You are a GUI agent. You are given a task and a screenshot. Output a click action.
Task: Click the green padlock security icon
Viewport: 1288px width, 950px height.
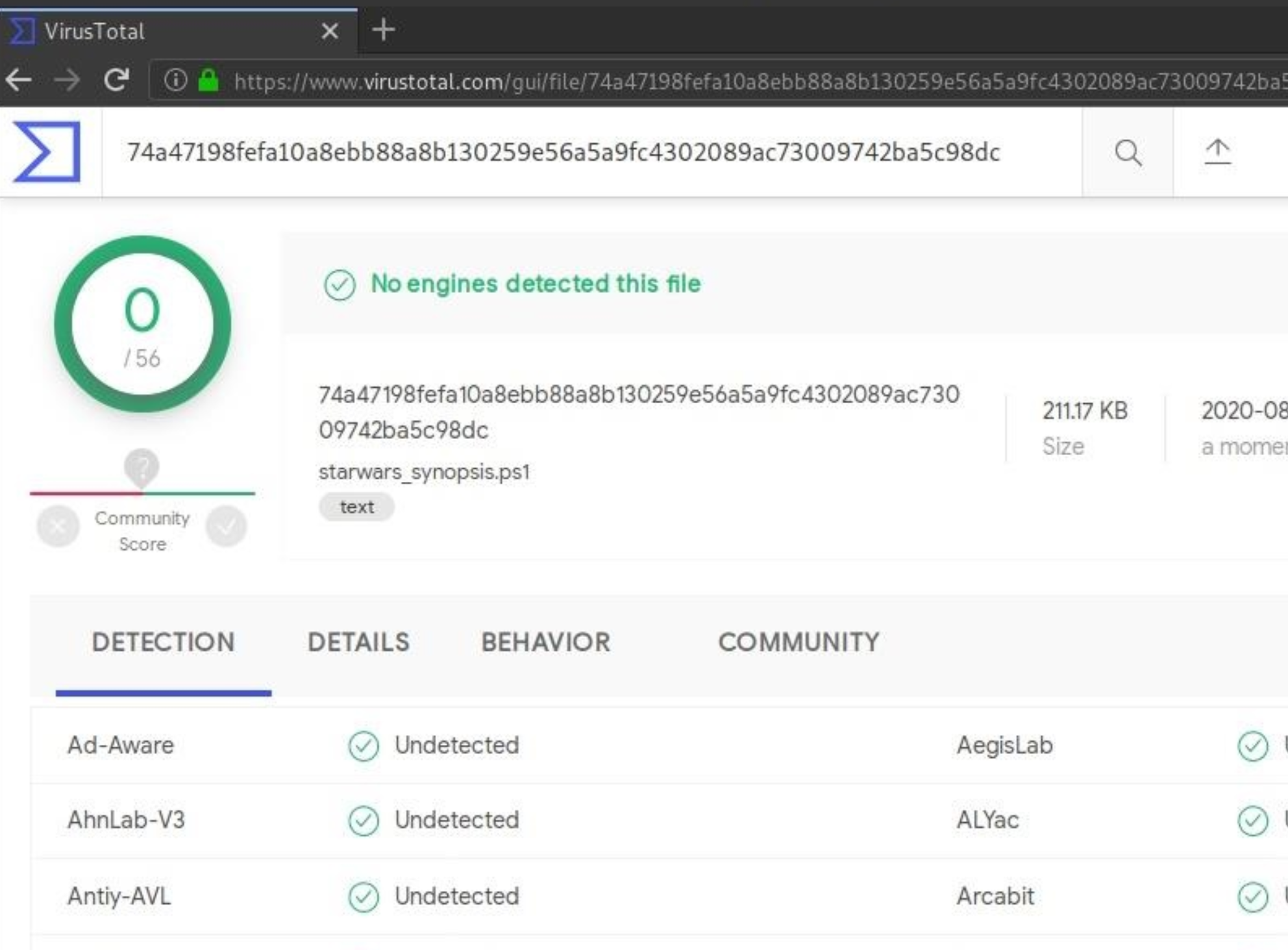208,81
